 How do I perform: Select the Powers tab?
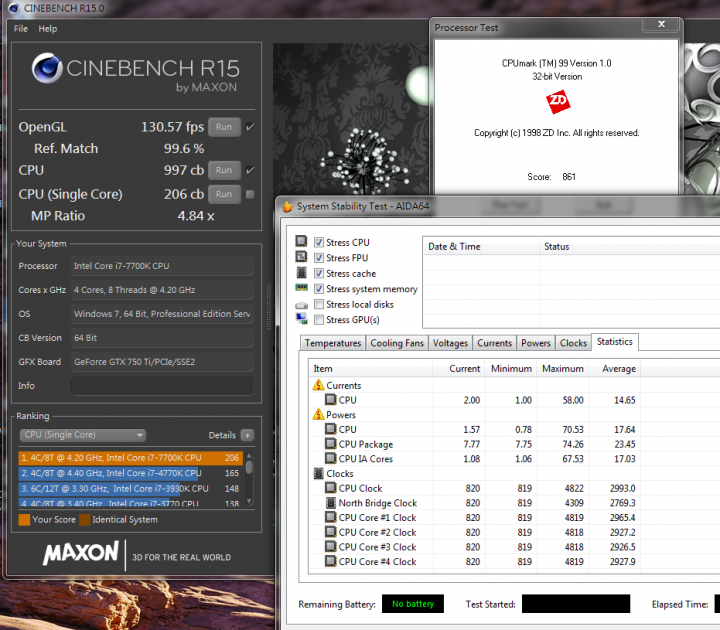535,343
